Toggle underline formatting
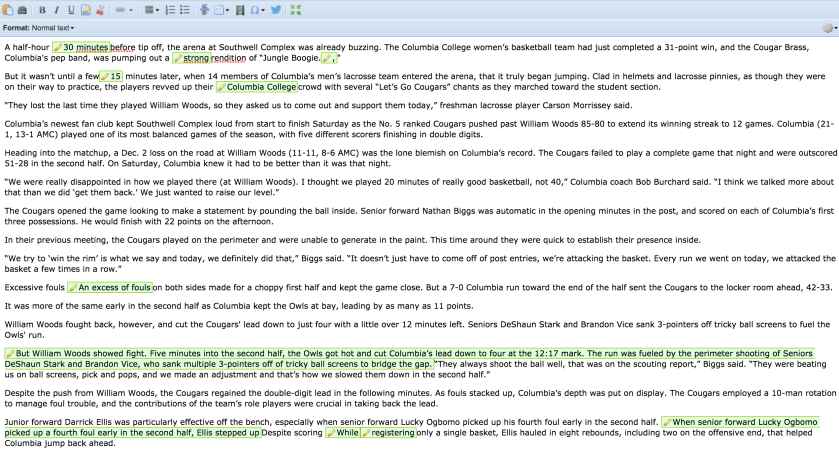The image size is (839, 450). point(71,10)
